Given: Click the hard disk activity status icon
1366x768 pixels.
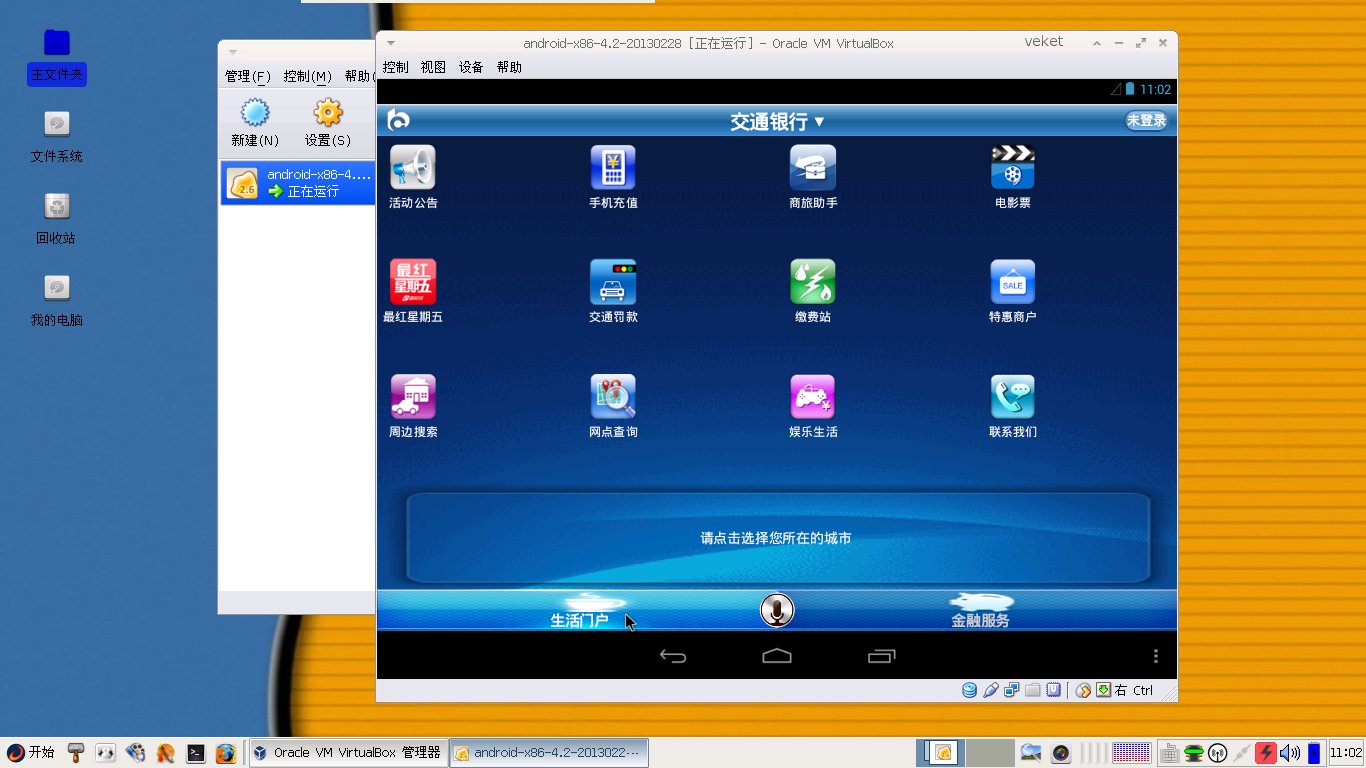Looking at the screenshot, I should pyautogui.click(x=969, y=690).
